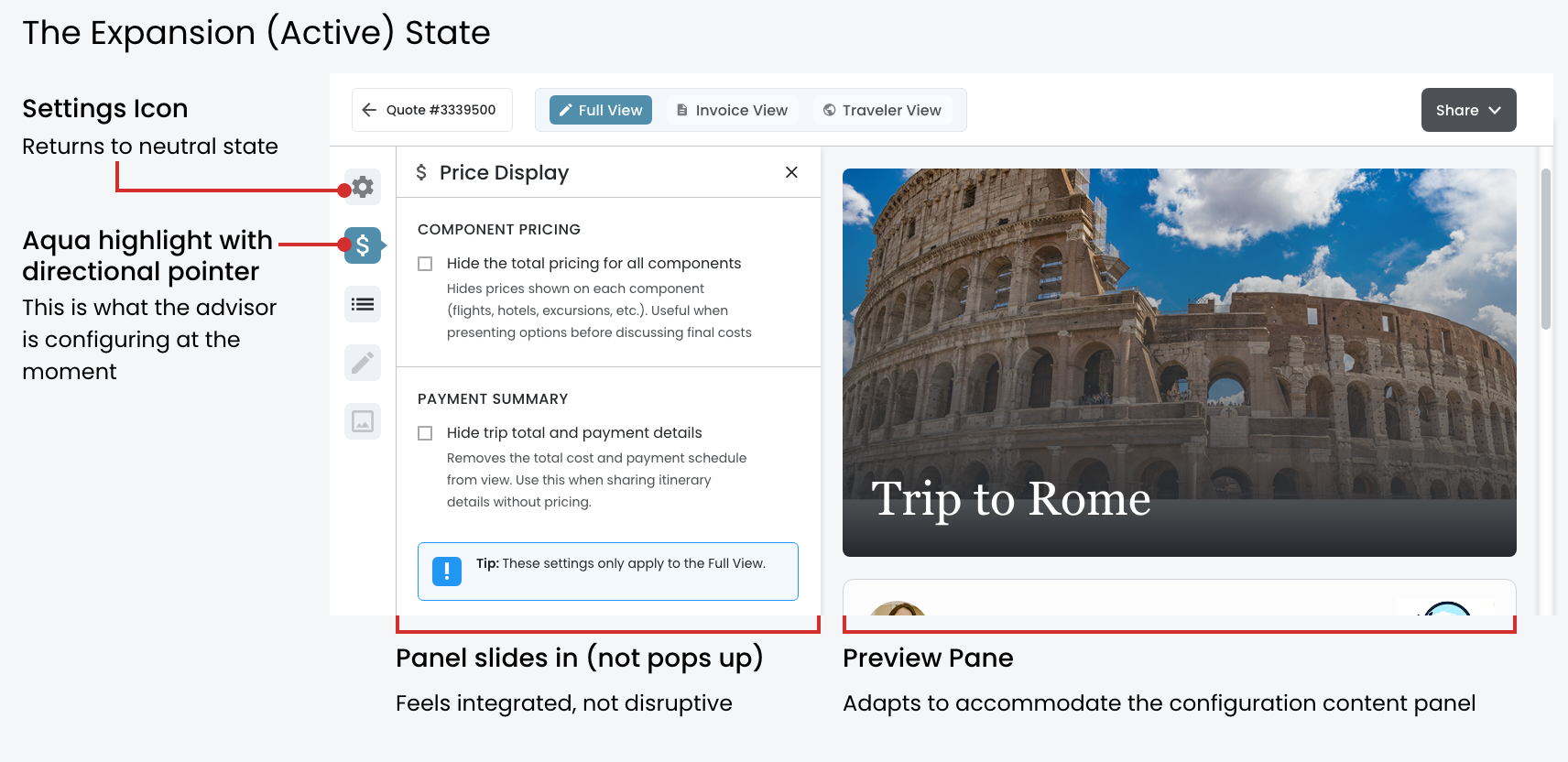The width and height of the screenshot is (1568, 762).
Task: Enable Hide trip total and payment details
Action: click(425, 433)
